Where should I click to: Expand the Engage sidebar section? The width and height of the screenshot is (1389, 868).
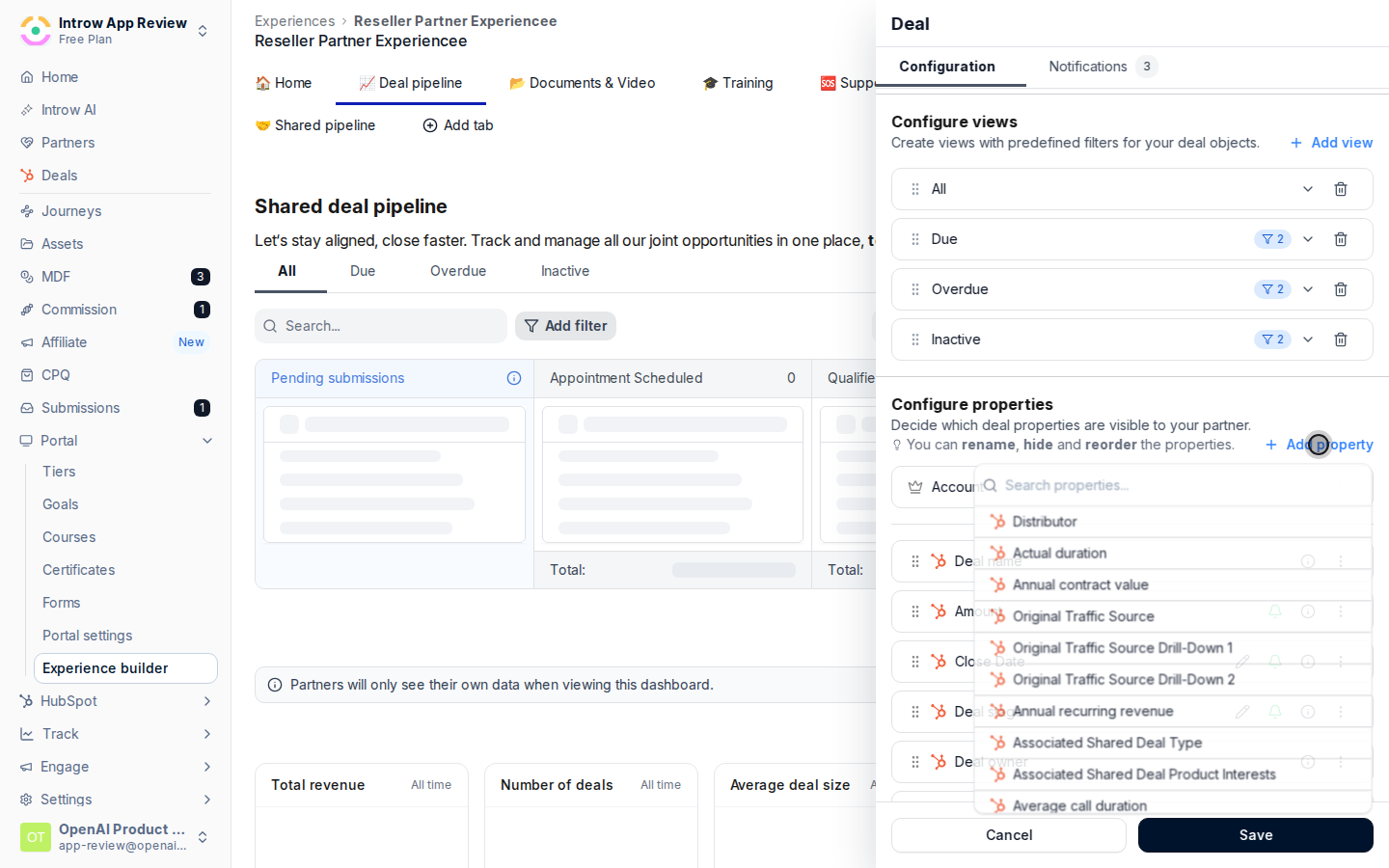click(207, 767)
